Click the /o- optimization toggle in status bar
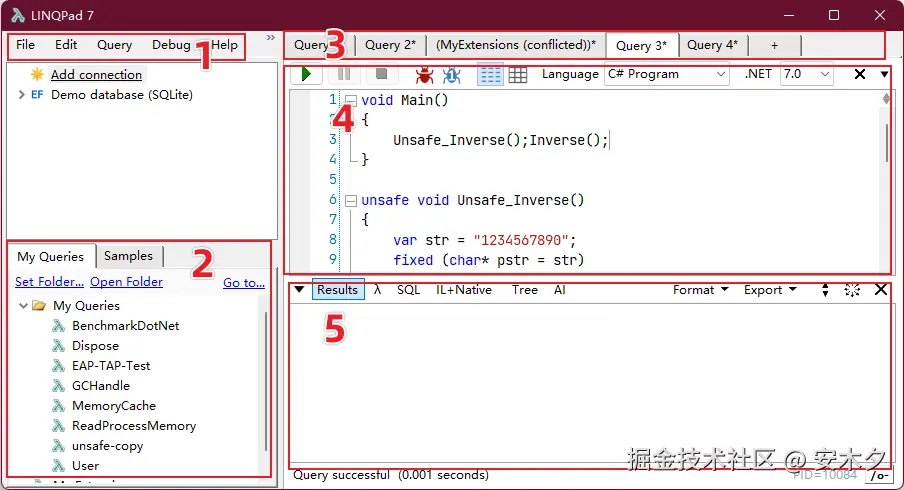904x490 pixels. coord(879,475)
